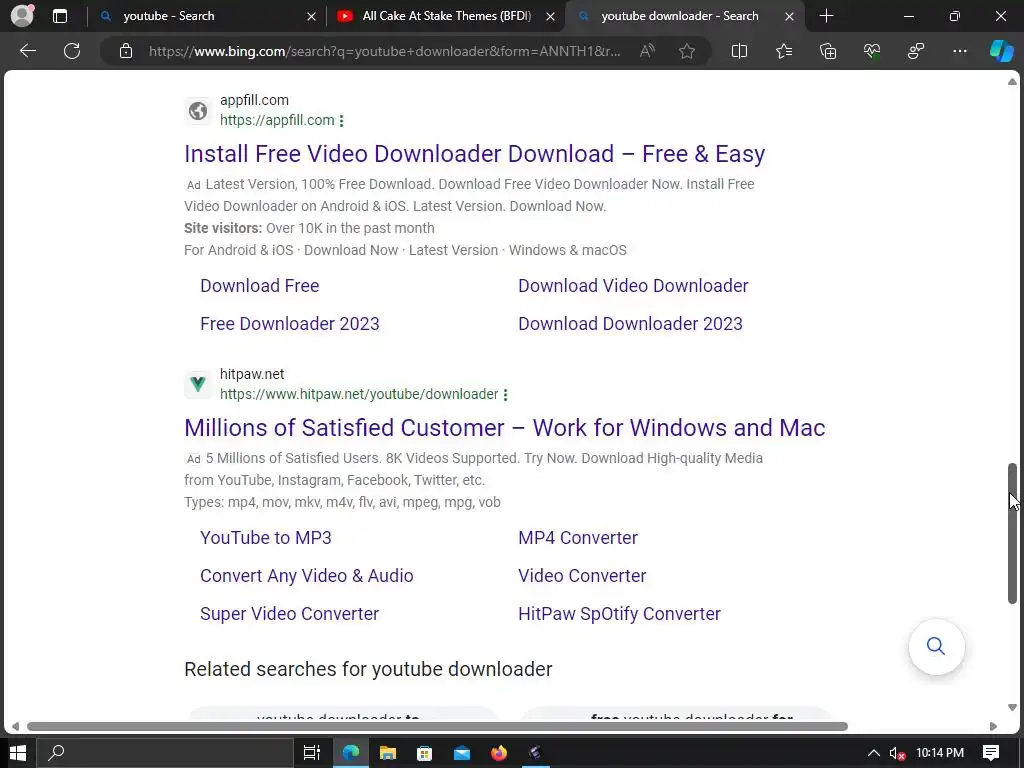Open Windows Start menu
The width and height of the screenshot is (1024, 768).
tap(17, 753)
